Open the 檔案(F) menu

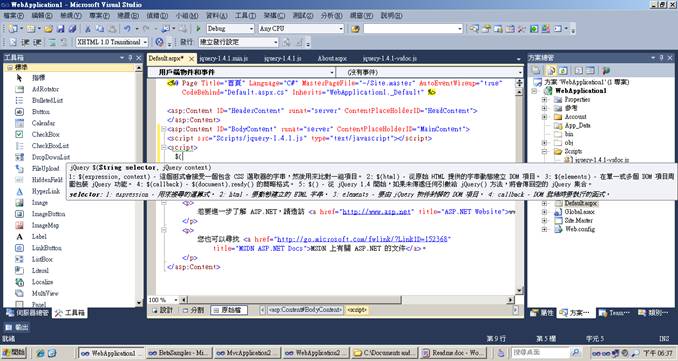coord(13,16)
